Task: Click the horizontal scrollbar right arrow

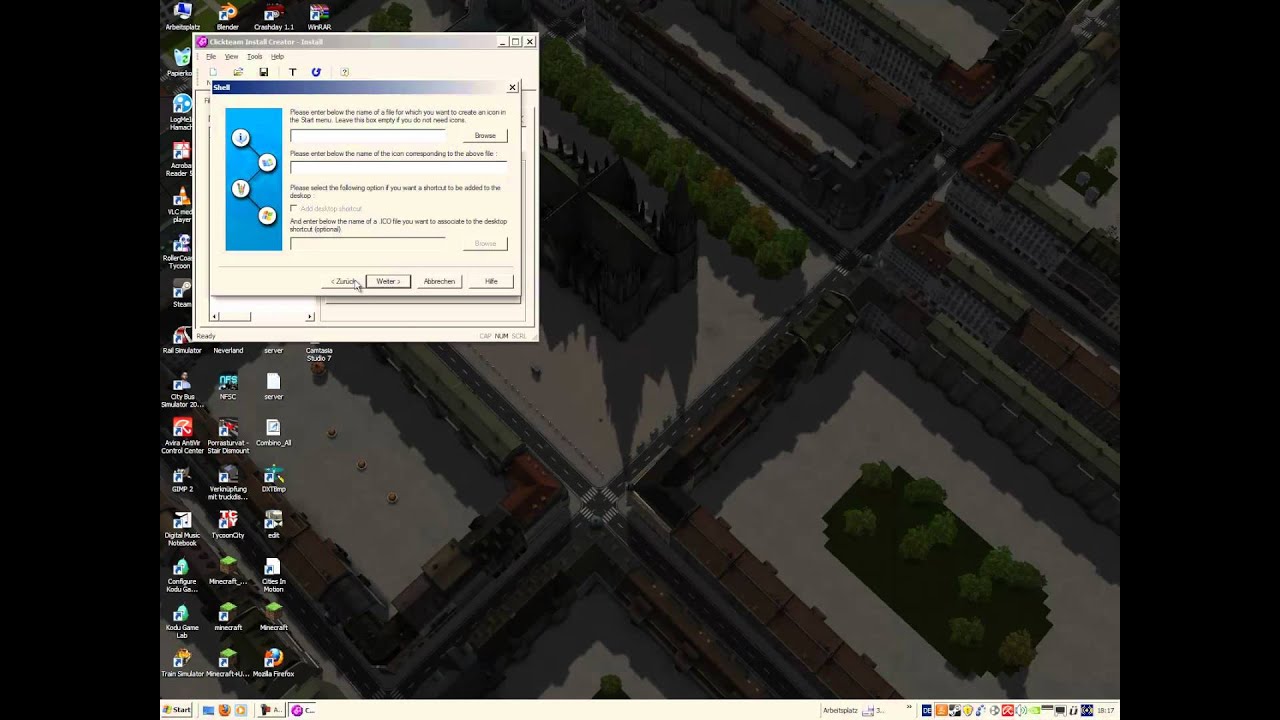Action: [310, 316]
